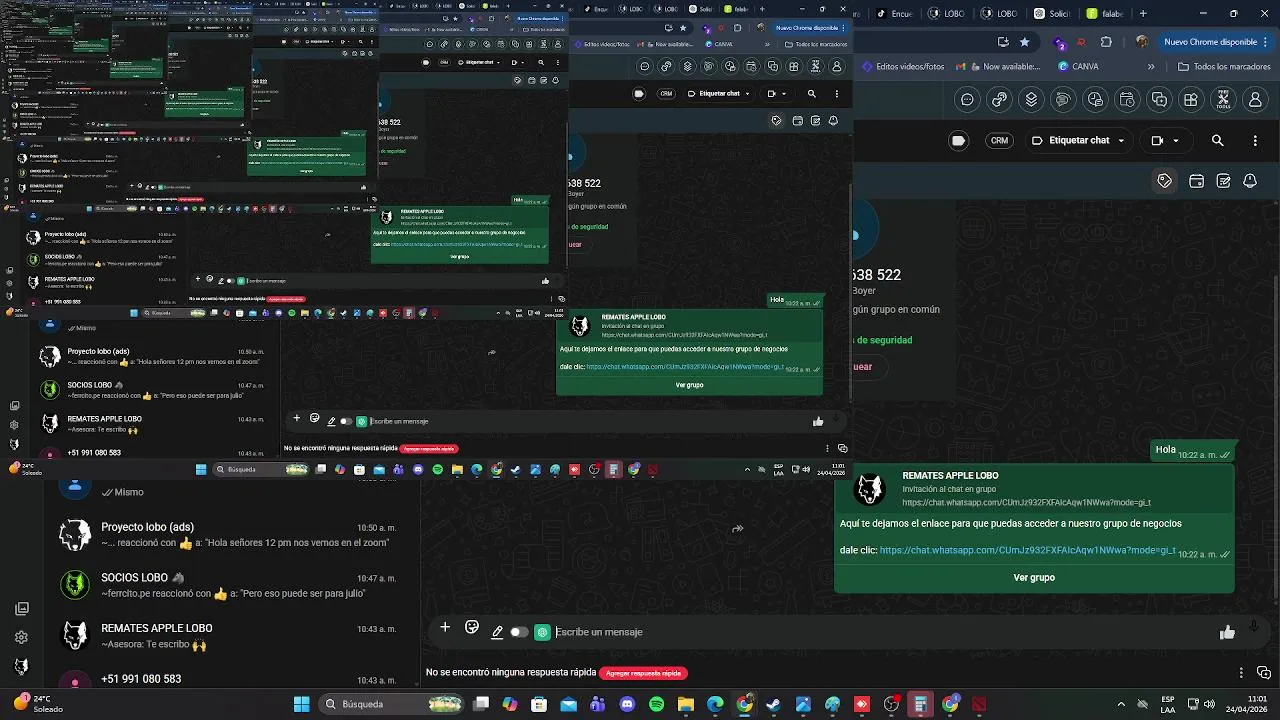Open the outermost 'REMATES APPLE LOBO' chat in the list
Viewport: 1280px width, 720px height.
pyautogui.click(x=228, y=636)
